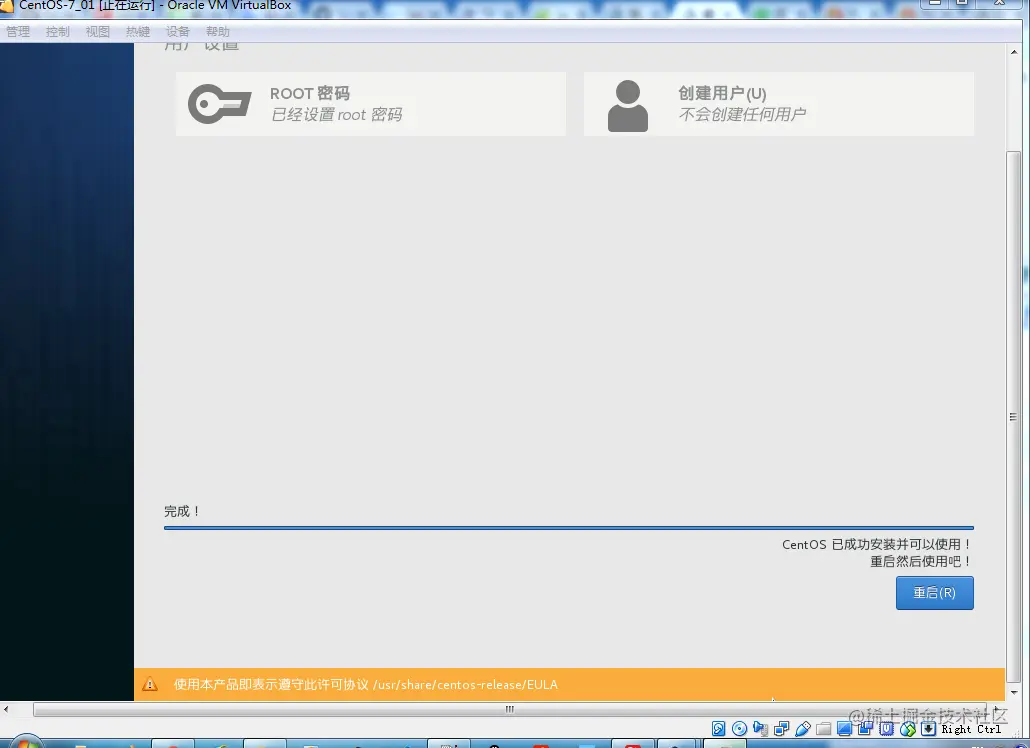Click the 重启(R) reboot button
This screenshot has height=748, width=1030.
(x=934, y=593)
